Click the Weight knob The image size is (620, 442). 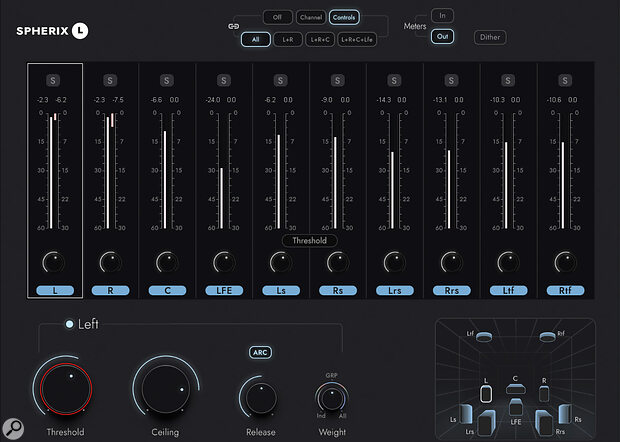(x=332, y=398)
